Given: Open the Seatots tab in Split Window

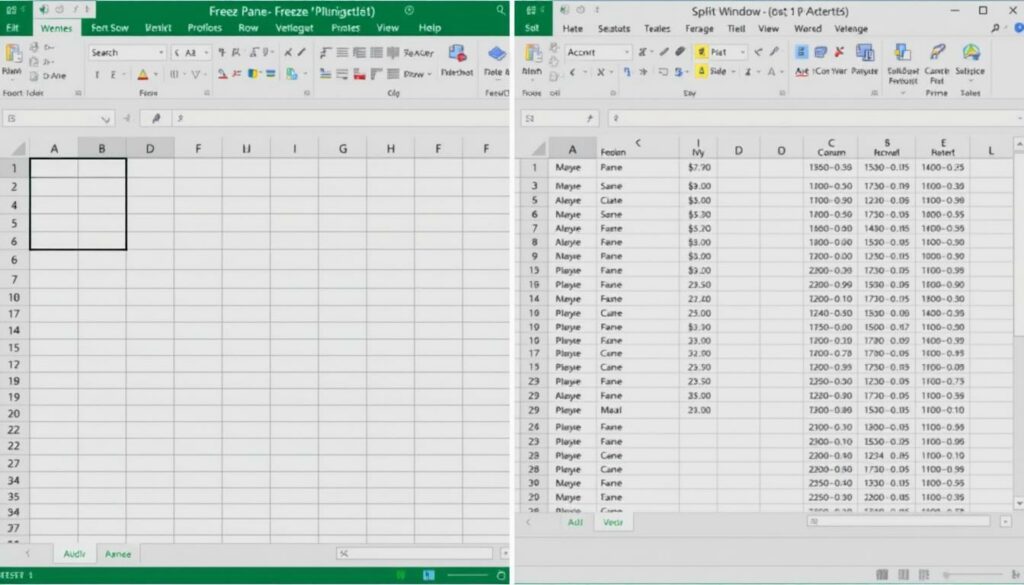Looking at the screenshot, I should click(x=614, y=29).
